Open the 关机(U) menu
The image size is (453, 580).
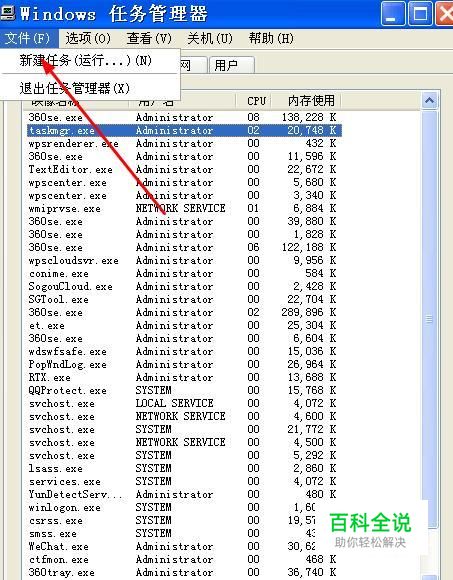click(210, 38)
